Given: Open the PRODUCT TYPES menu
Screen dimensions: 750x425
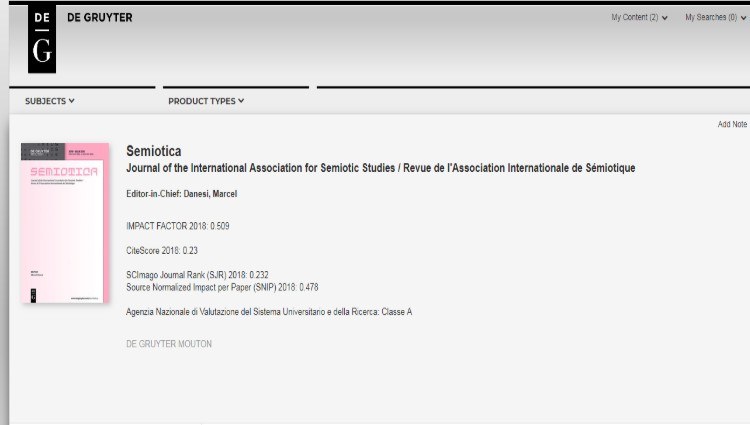Looking at the screenshot, I should click(206, 101).
